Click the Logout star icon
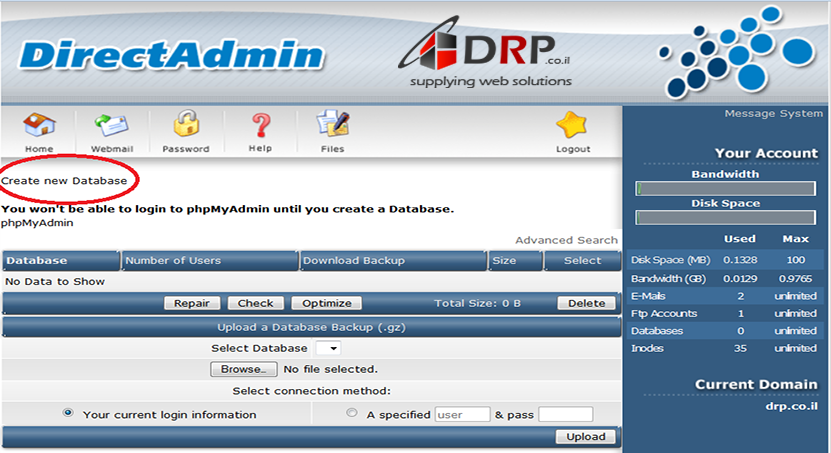 click(x=573, y=126)
